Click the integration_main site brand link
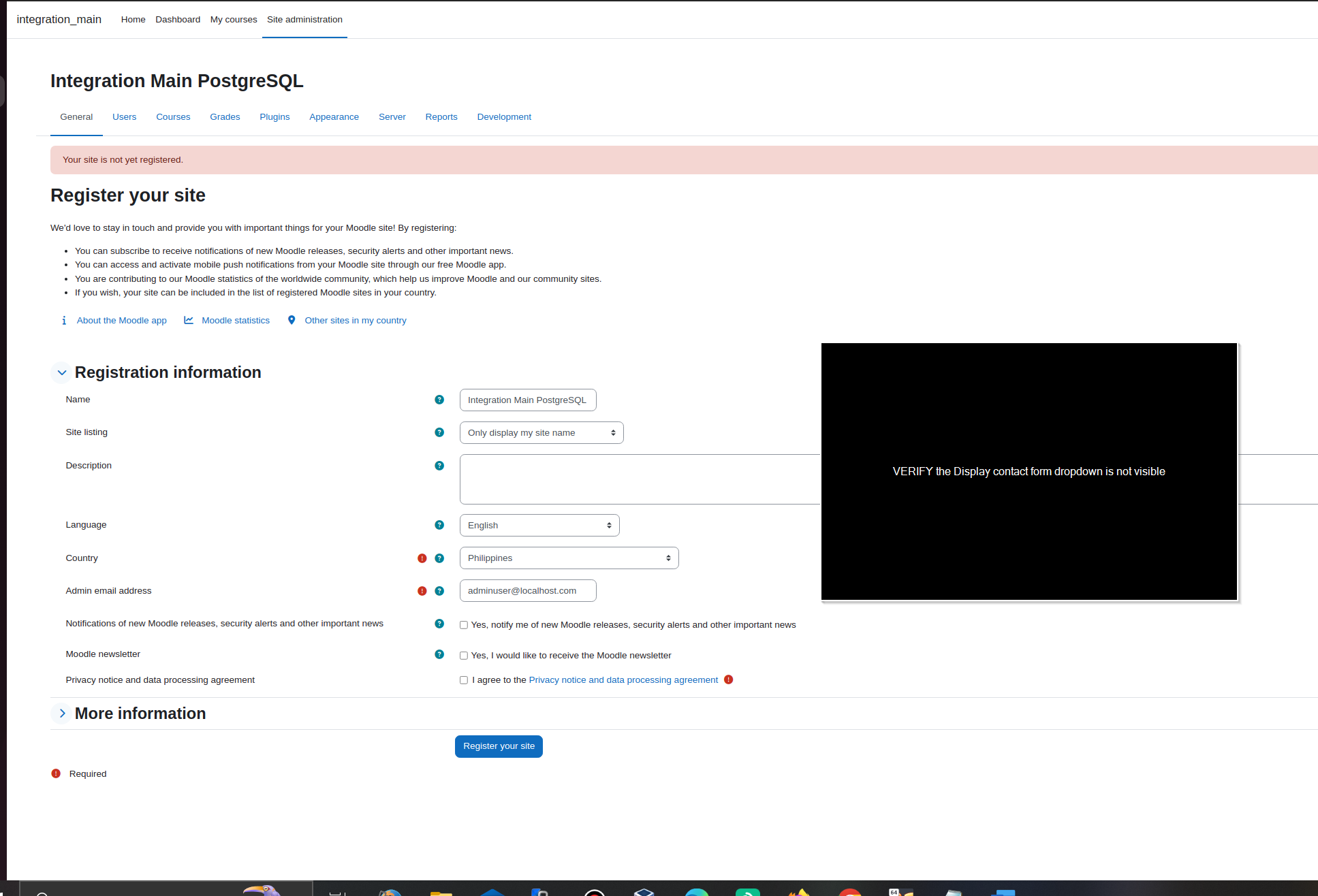This screenshot has width=1318, height=896. click(59, 20)
